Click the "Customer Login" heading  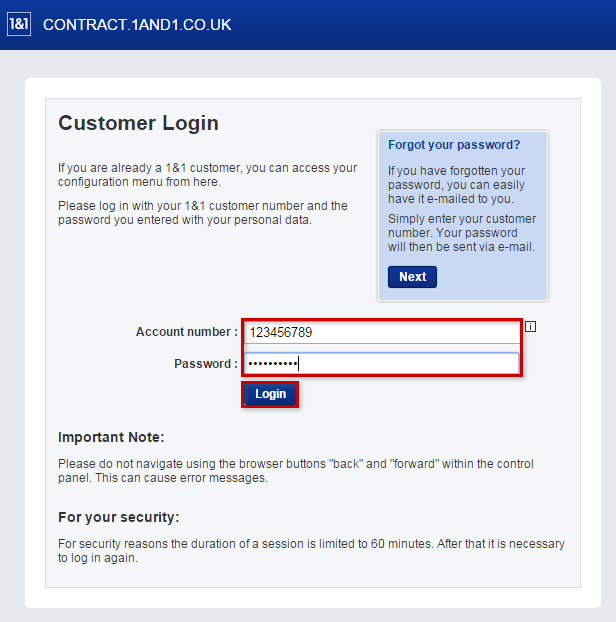coord(138,123)
